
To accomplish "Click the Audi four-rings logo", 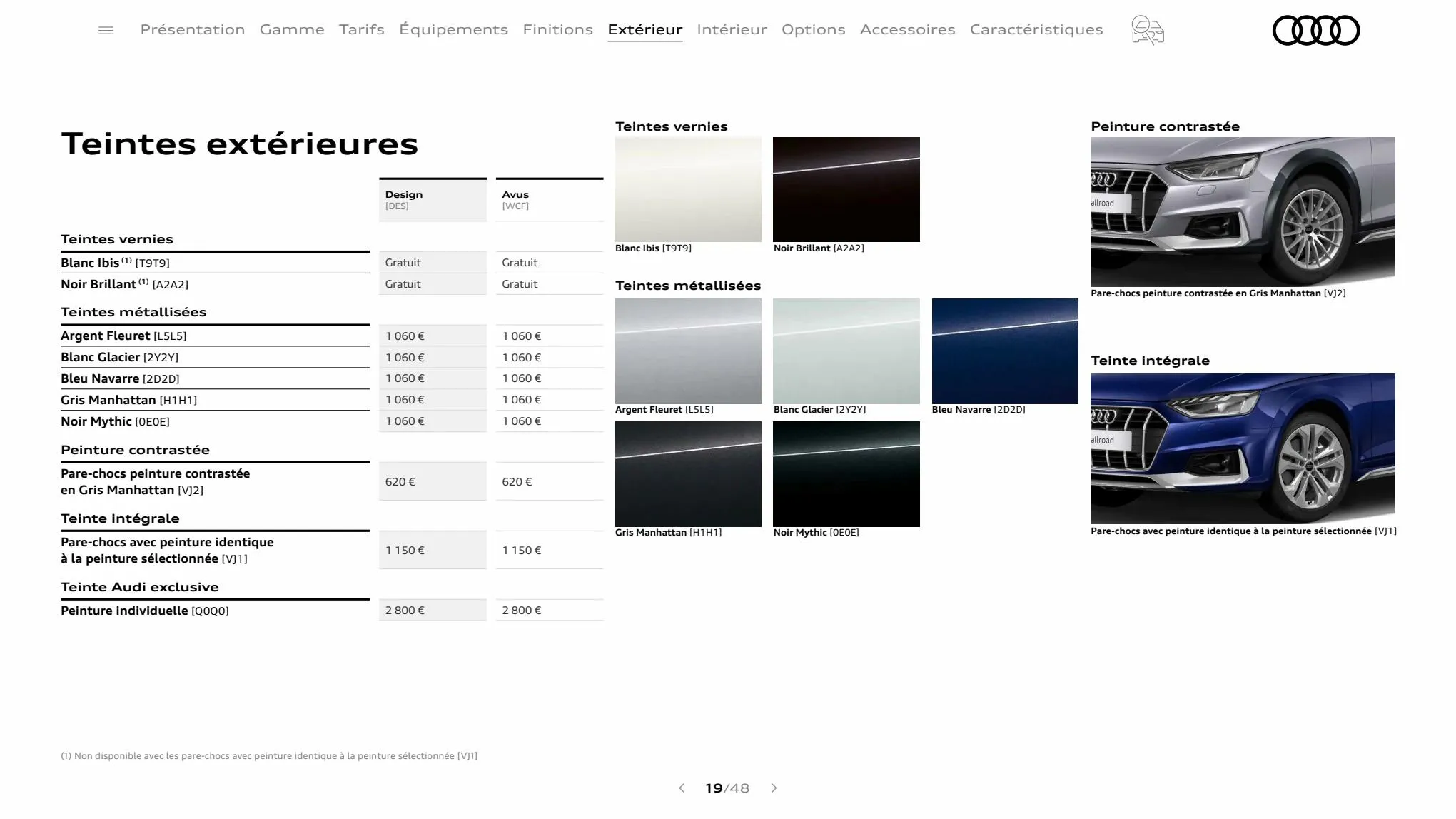I will click(1316, 30).
